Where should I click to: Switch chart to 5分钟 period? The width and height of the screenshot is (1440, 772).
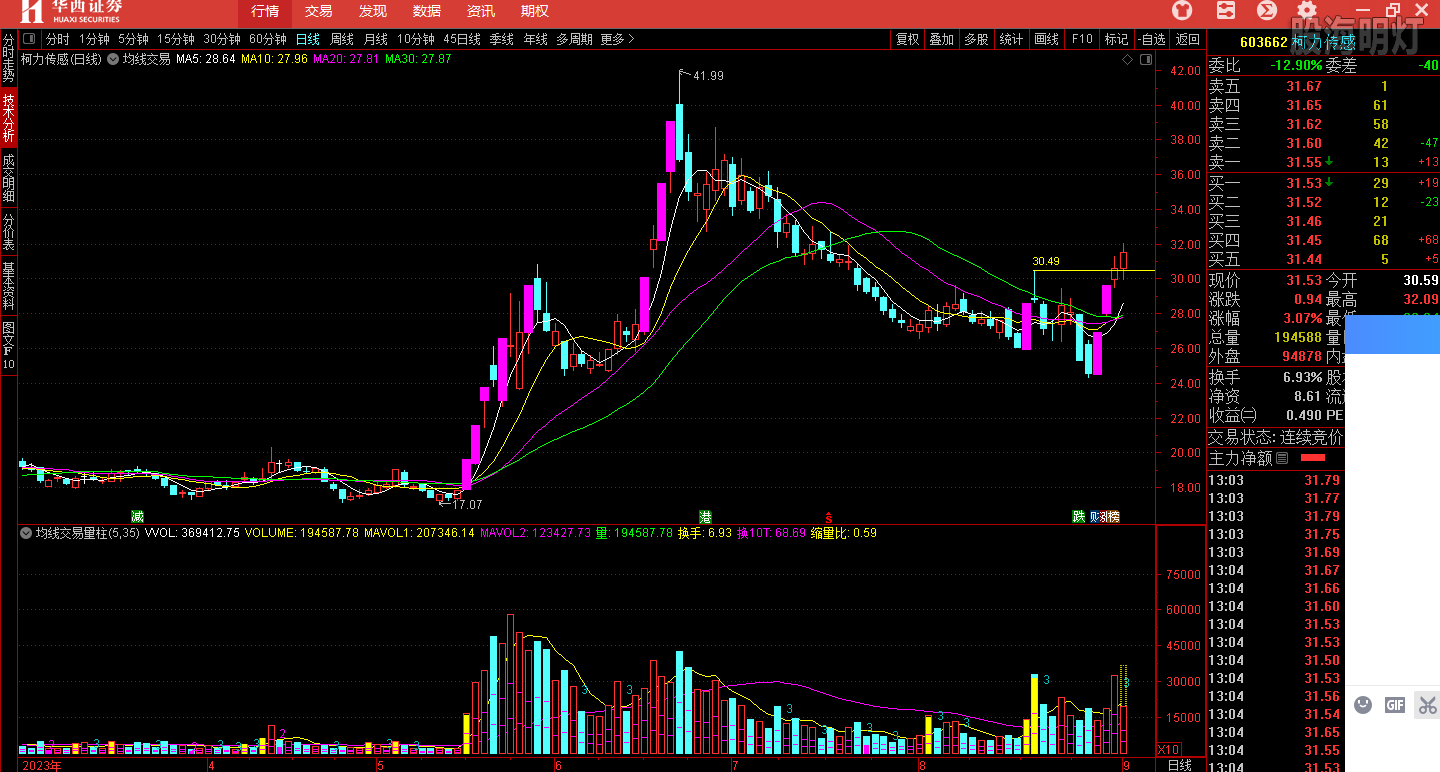click(134, 40)
